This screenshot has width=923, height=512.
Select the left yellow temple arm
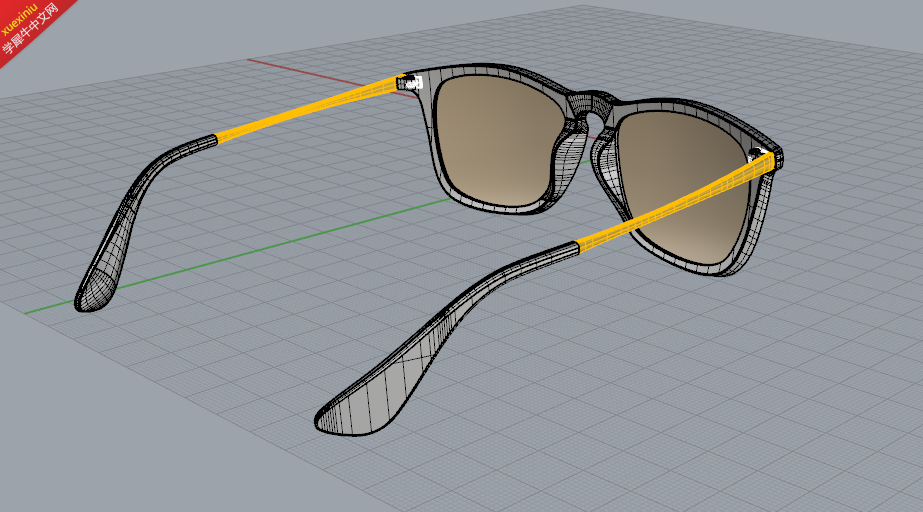tap(306, 110)
